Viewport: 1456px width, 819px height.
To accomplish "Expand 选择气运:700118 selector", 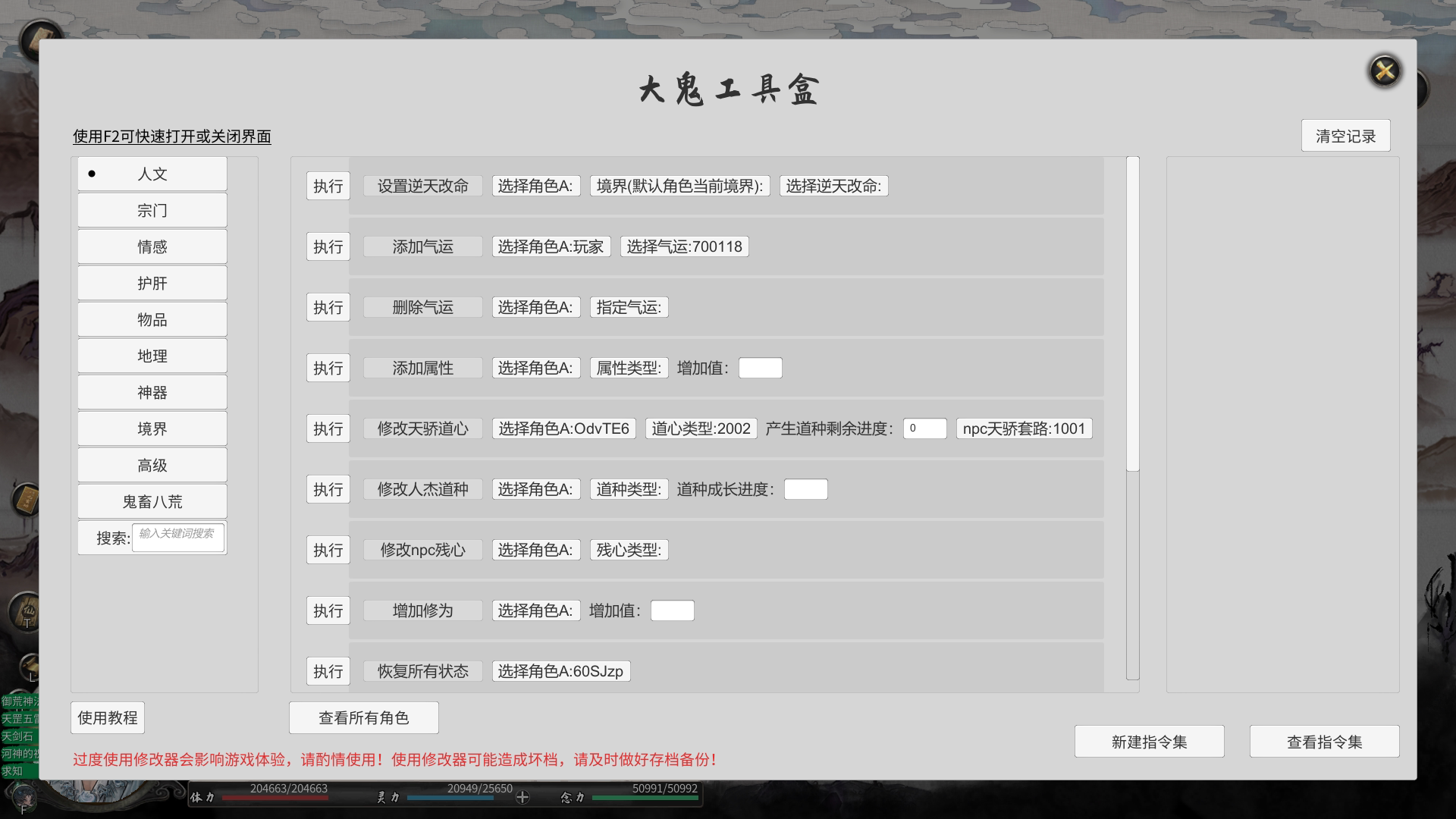I will tap(684, 246).
